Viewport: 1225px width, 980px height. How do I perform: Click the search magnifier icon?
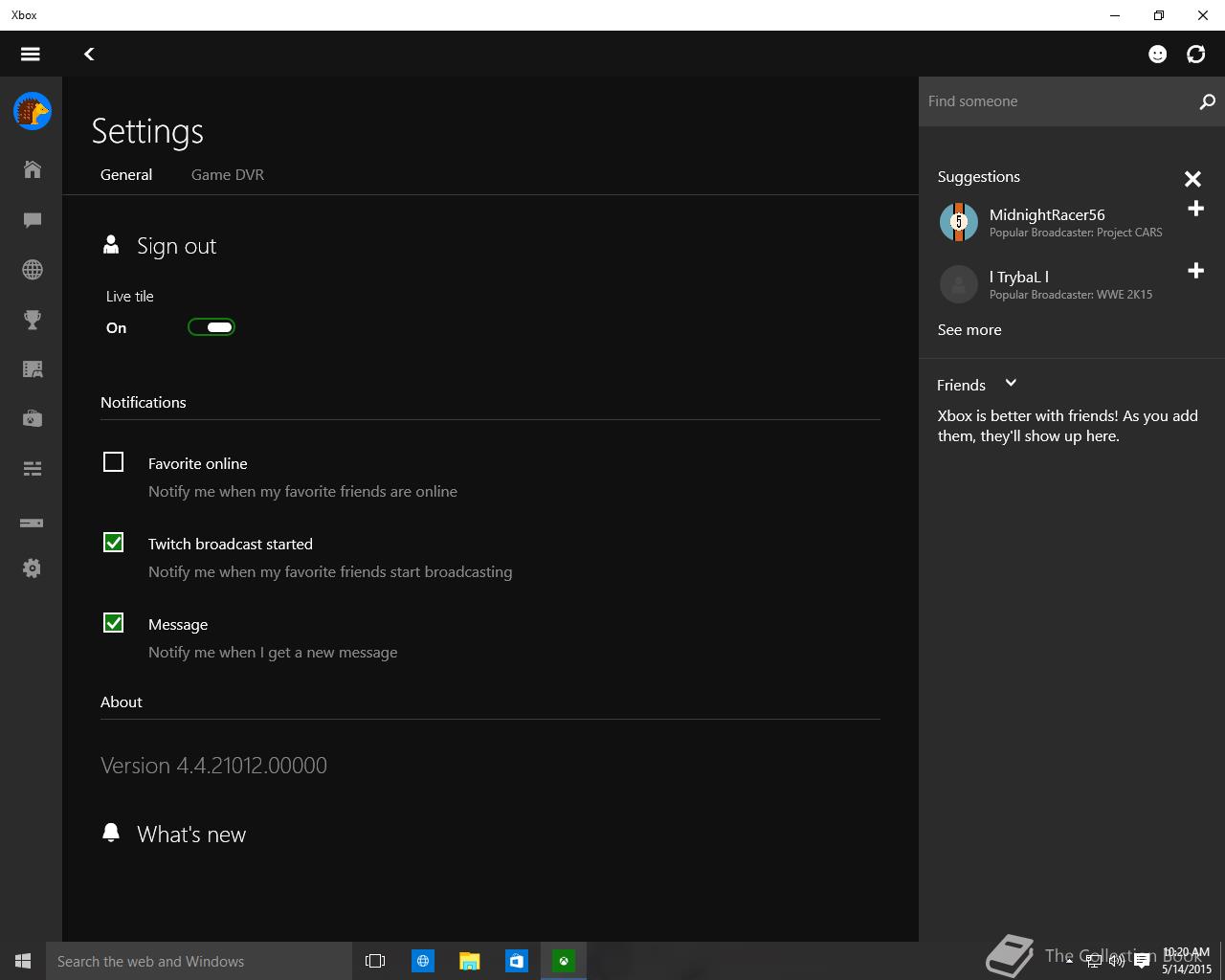(1207, 101)
